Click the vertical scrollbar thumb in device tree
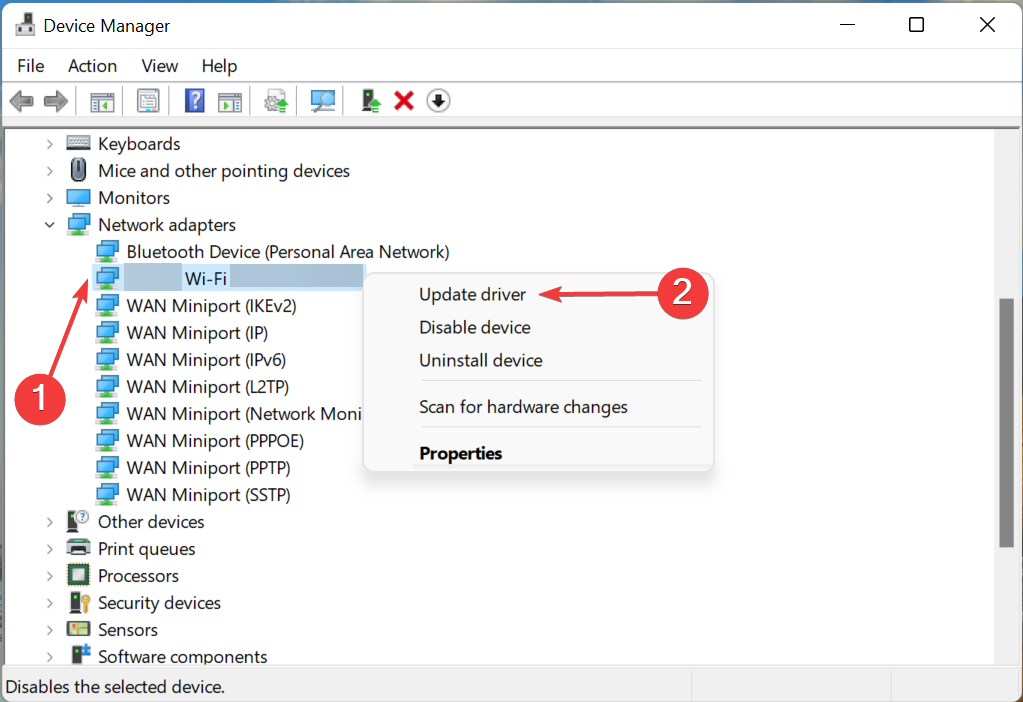The width and height of the screenshot is (1023, 702). click(x=1006, y=423)
